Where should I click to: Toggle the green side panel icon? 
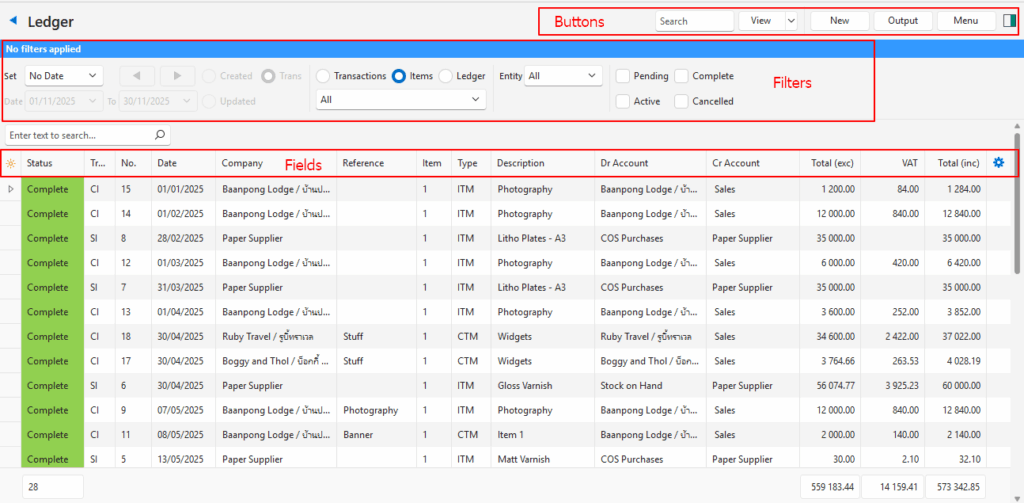1009,21
